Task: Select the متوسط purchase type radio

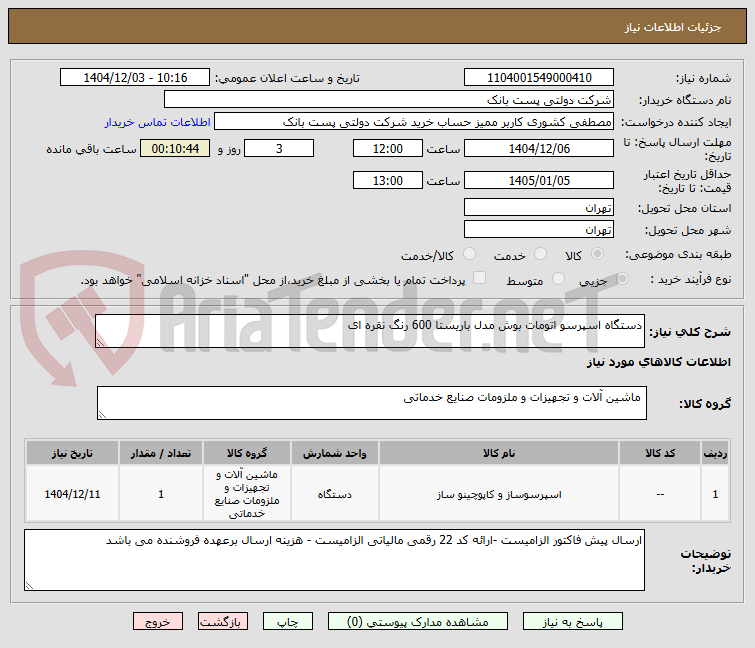Action: pyautogui.click(x=558, y=278)
